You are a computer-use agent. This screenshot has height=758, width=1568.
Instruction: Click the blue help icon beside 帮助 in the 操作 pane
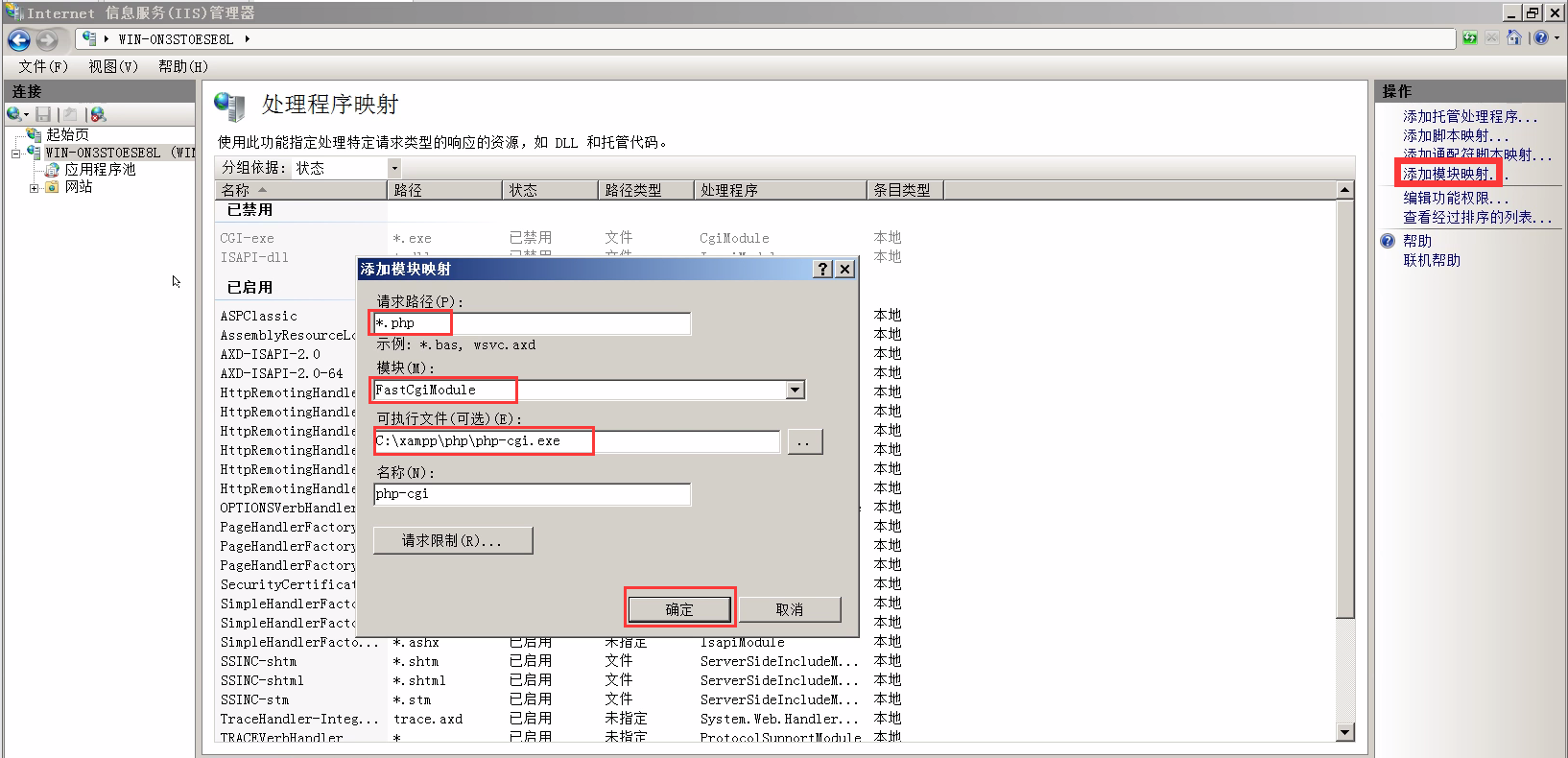1388,241
